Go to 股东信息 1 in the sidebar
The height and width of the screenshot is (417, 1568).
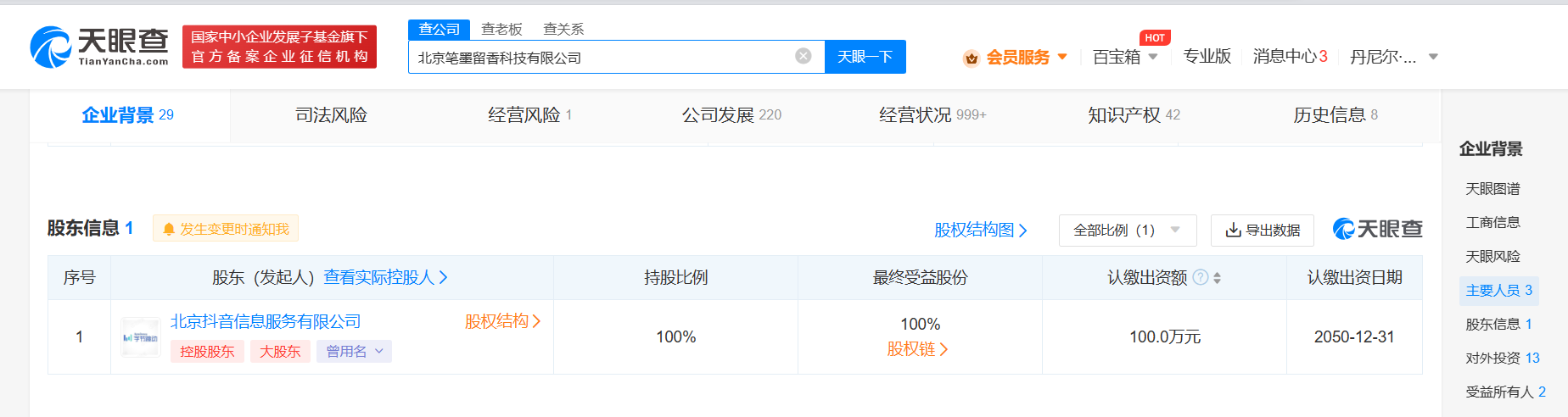(x=1499, y=325)
